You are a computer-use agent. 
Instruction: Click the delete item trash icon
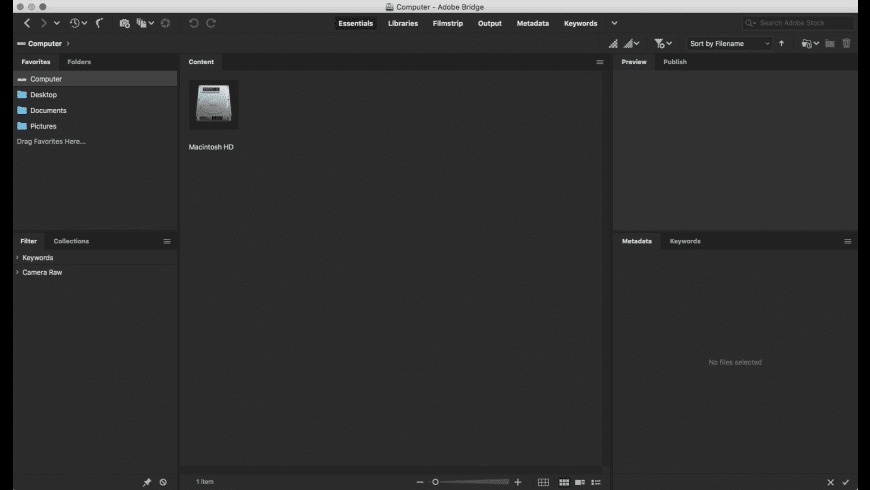click(x=846, y=43)
